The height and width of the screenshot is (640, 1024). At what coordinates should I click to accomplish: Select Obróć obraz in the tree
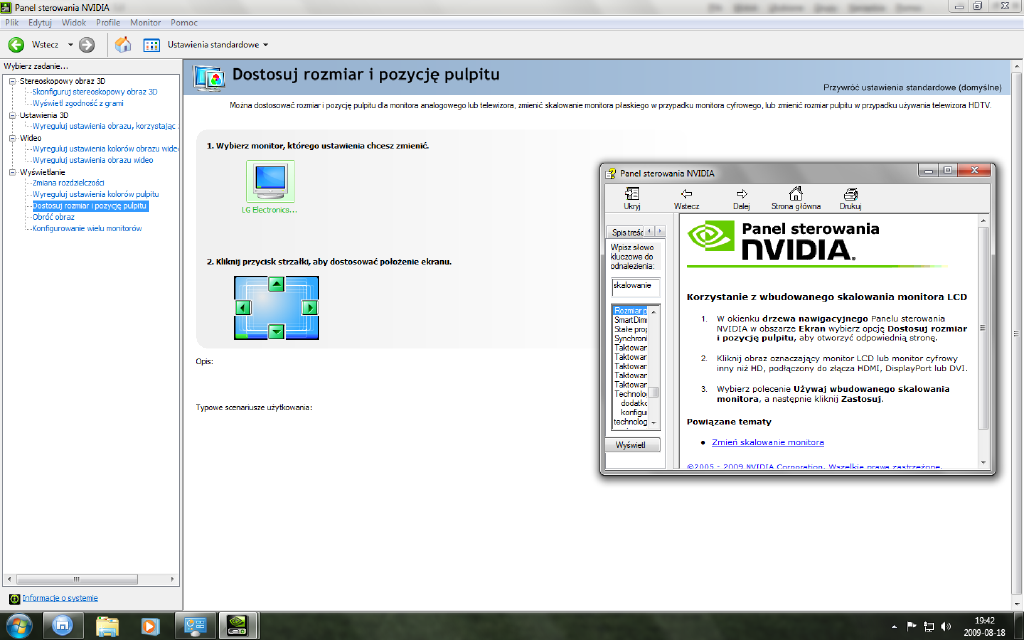point(54,217)
